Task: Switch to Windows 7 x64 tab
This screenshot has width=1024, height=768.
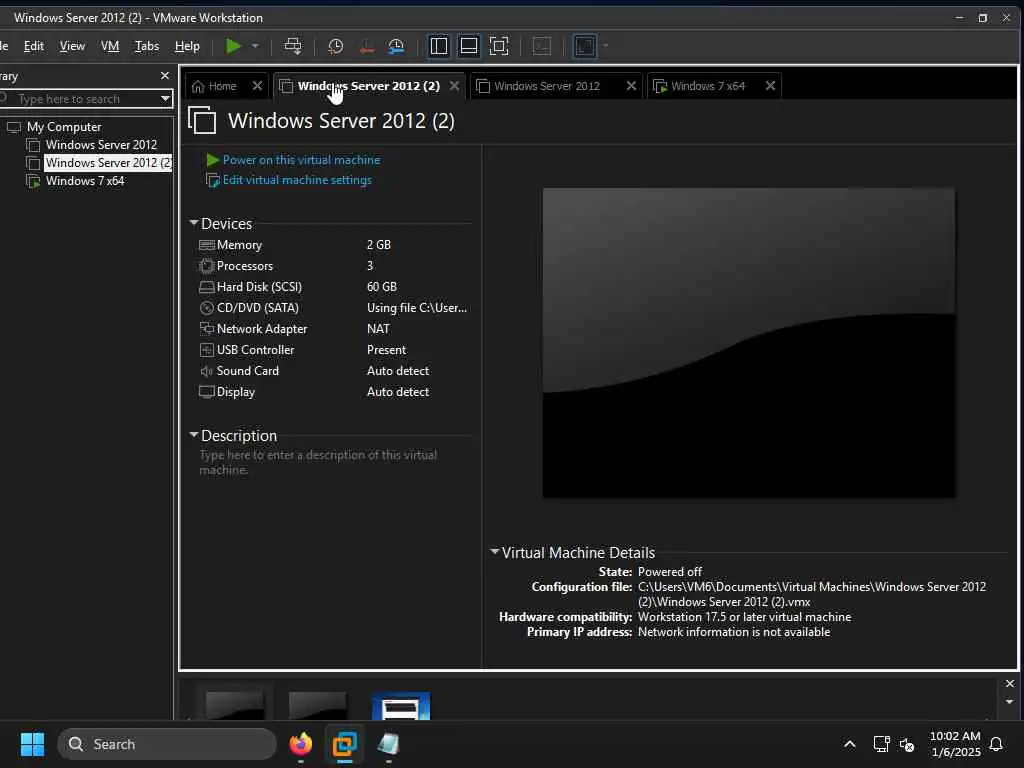Action: click(x=708, y=86)
